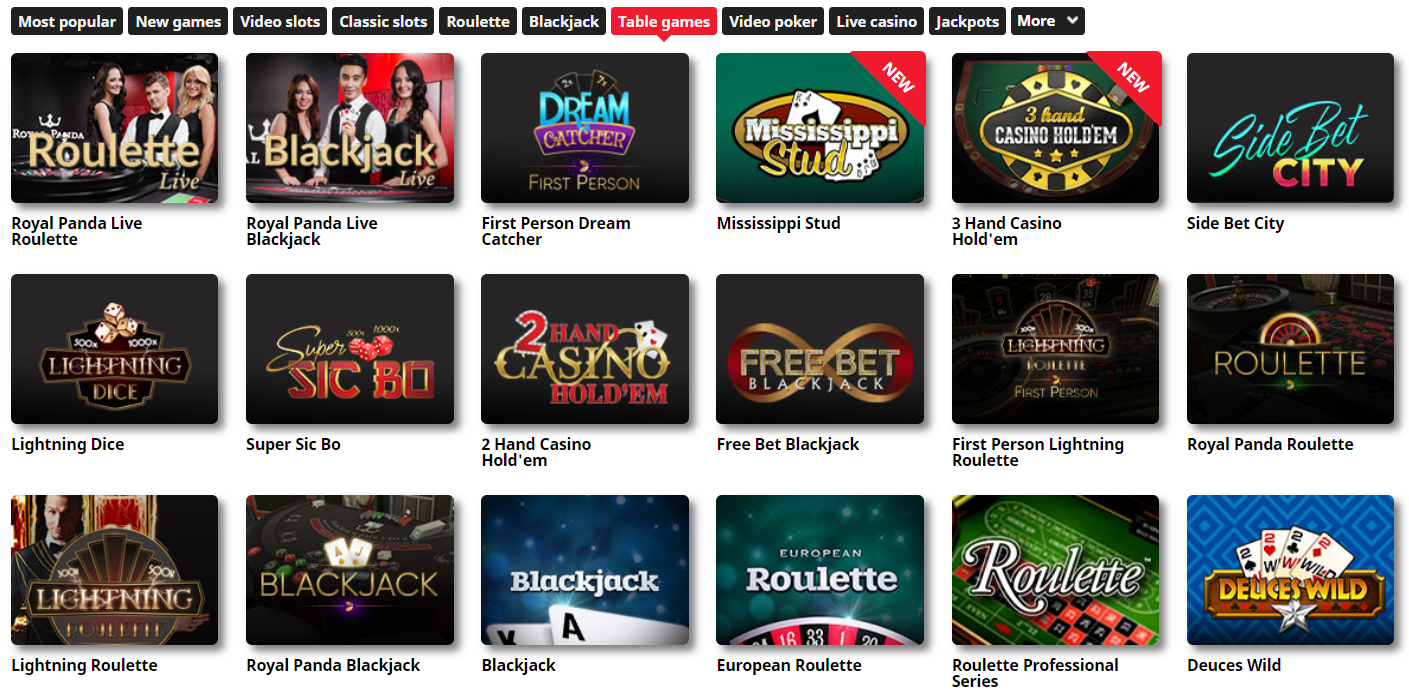
Task: Switch to the Video slots tab
Action: pos(280,21)
